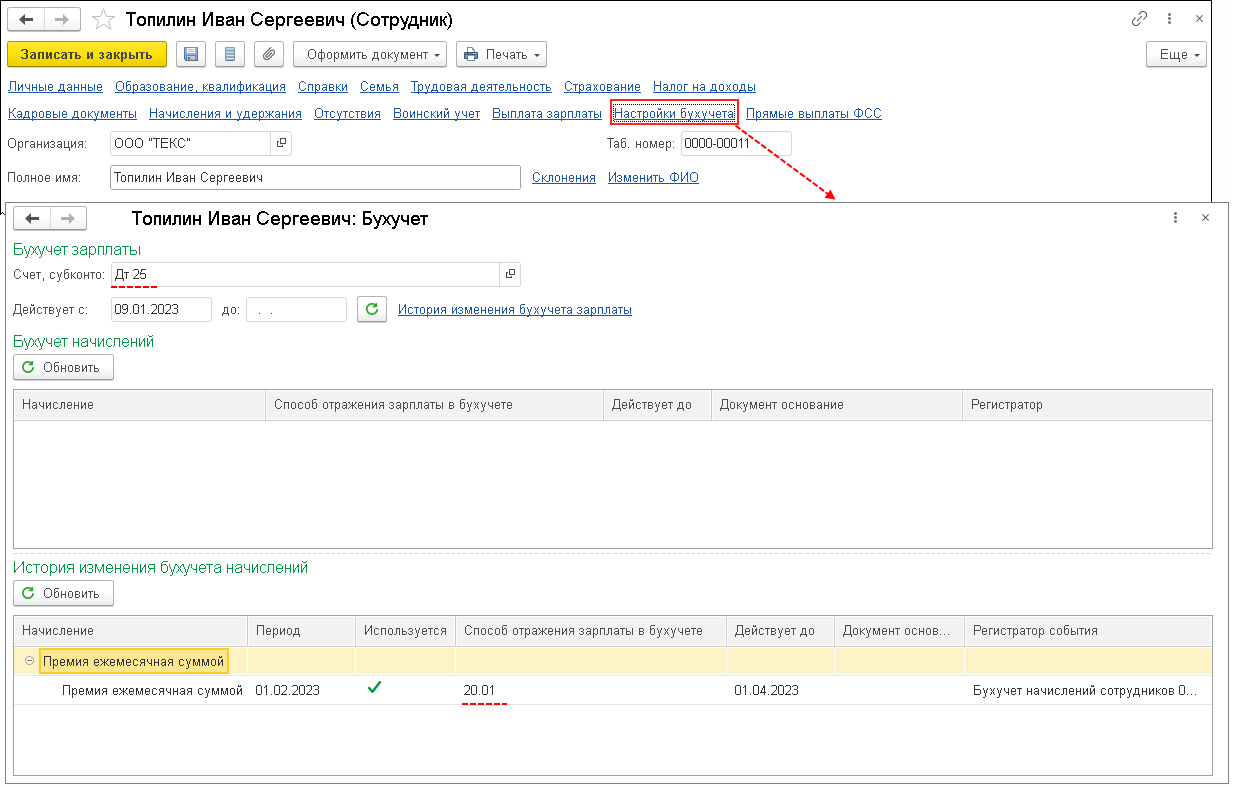Click the save (floppy disk) icon
This screenshot has height=786, width=1233.
[191, 54]
